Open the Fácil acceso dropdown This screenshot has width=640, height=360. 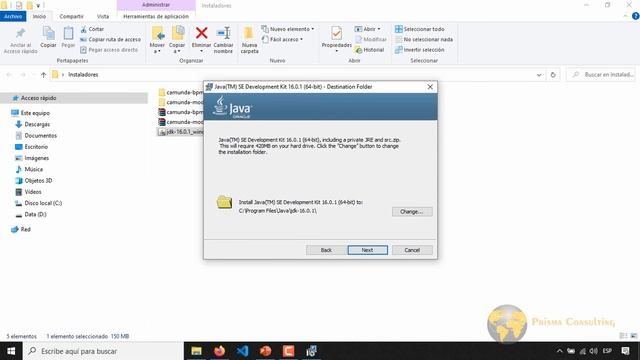coord(282,39)
